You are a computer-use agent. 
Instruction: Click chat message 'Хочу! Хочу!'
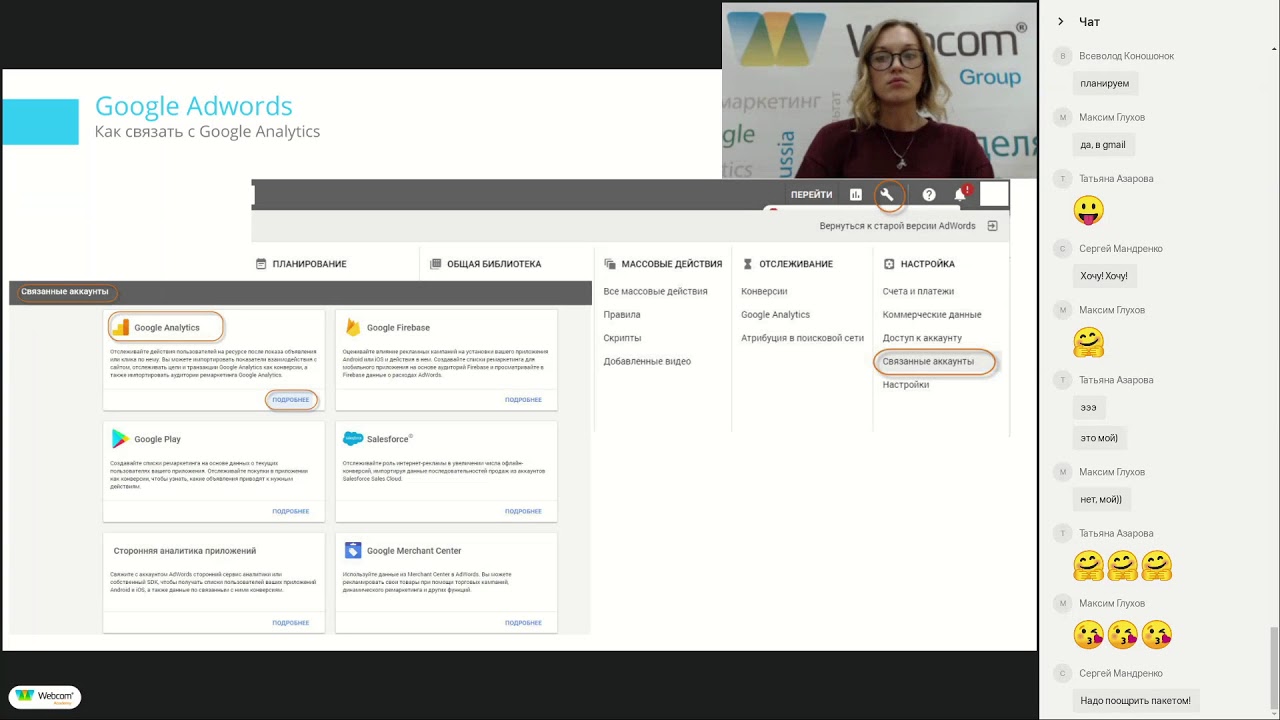pyautogui.click(x=1104, y=276)
